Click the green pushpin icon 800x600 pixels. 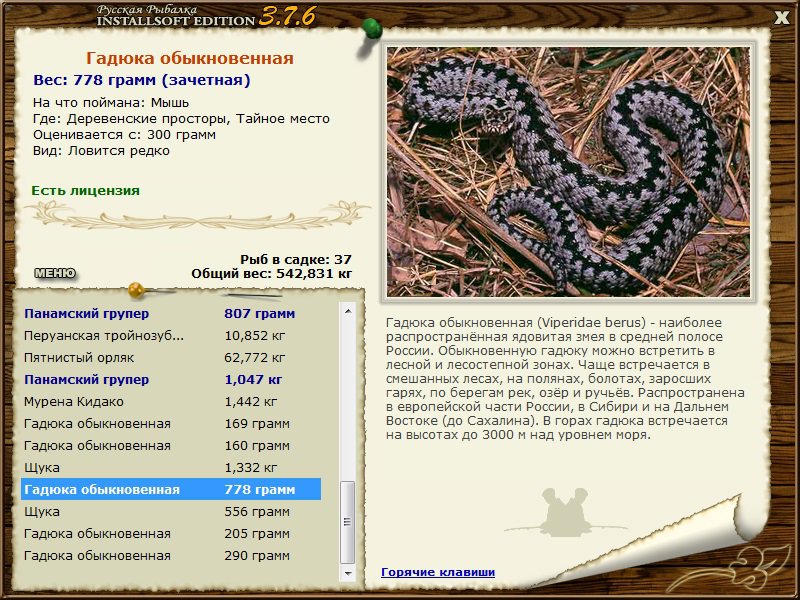372,30
